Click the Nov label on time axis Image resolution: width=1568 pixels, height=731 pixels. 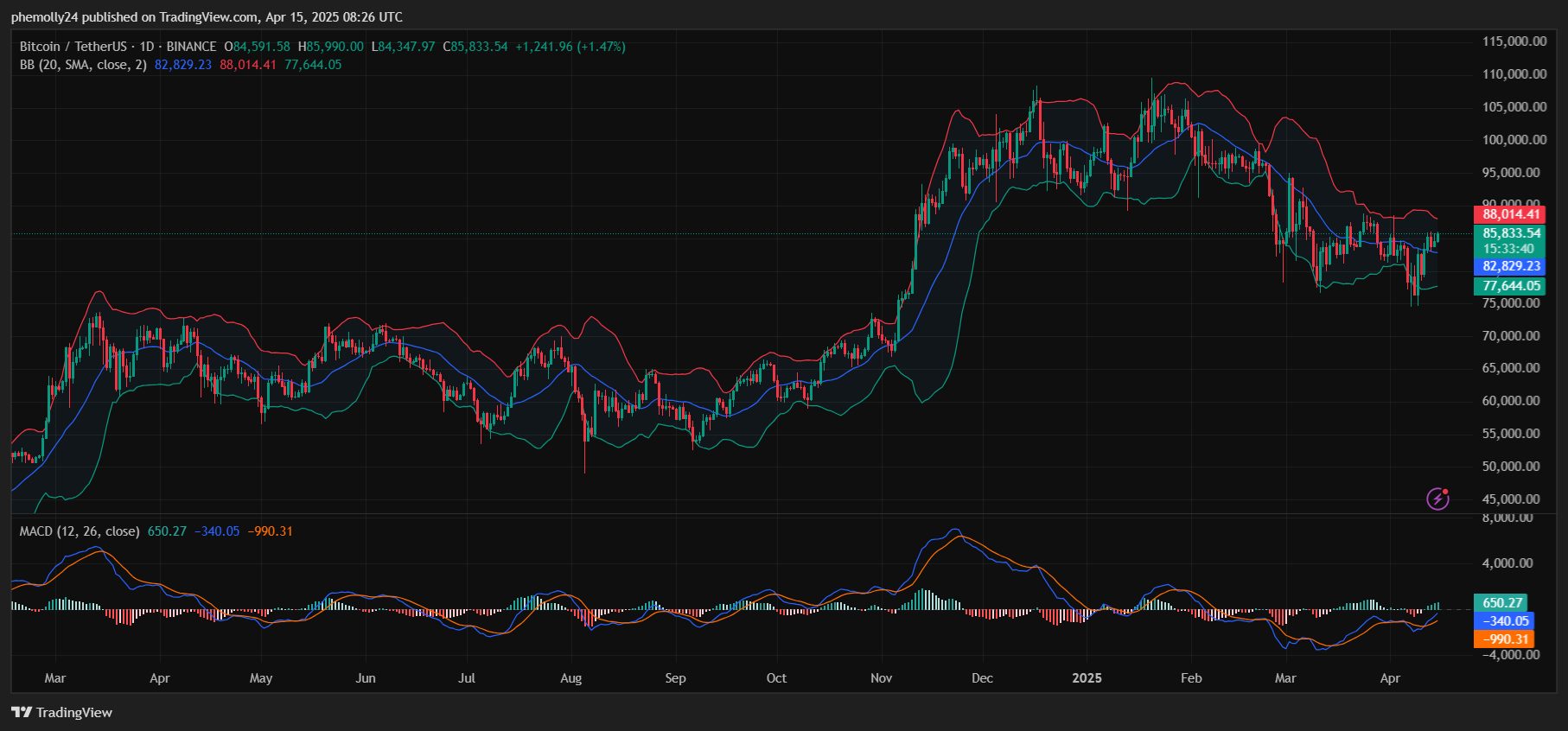point(881,678)
